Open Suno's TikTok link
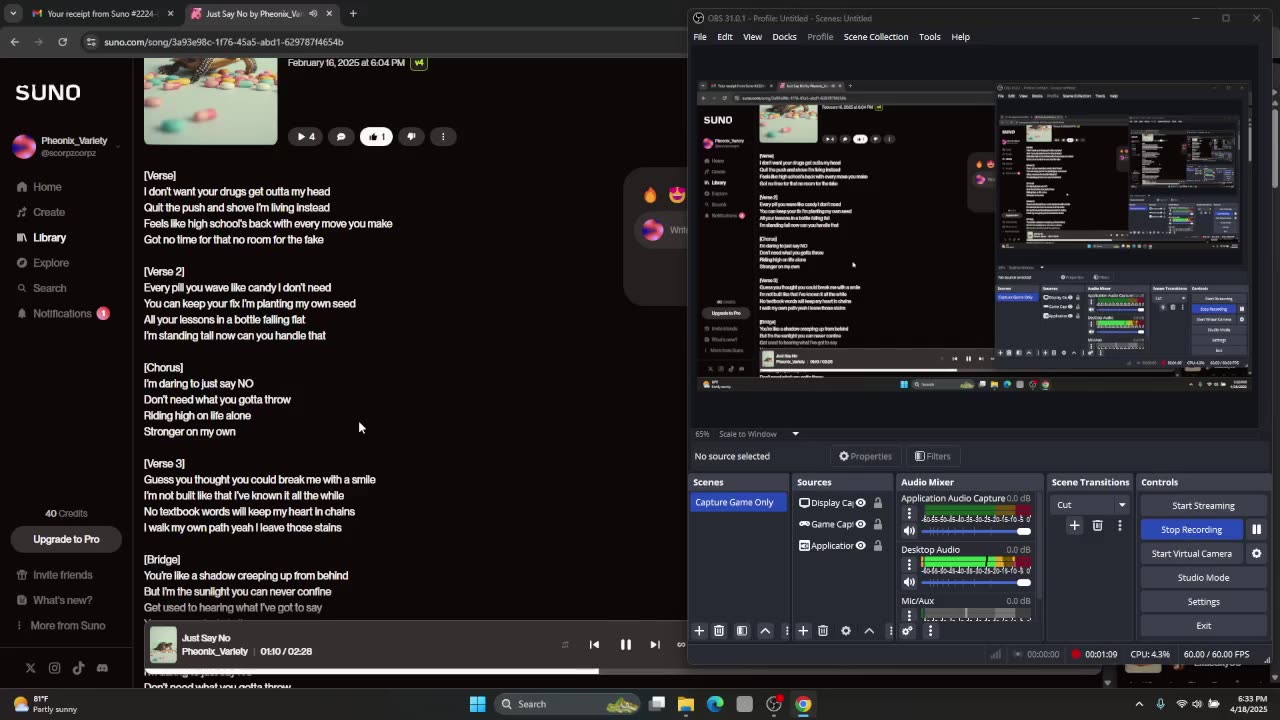The image size is (1280, 720). [78, 668]
